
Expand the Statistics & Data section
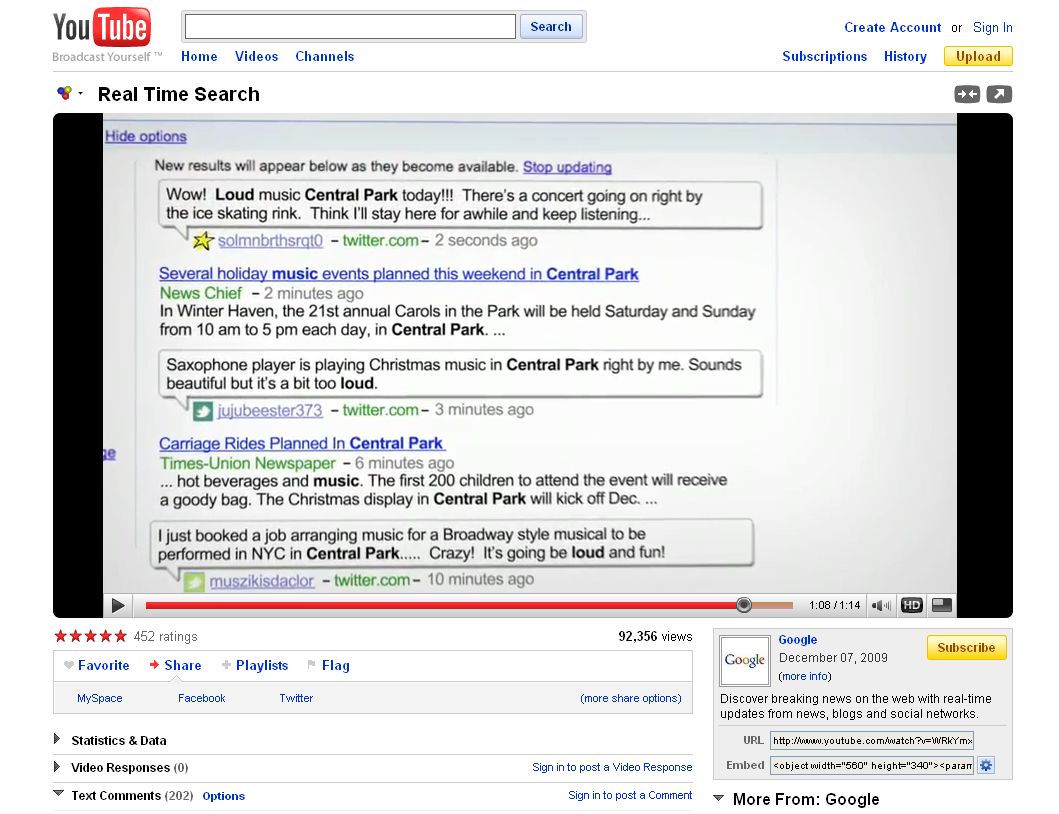(57, 740)
